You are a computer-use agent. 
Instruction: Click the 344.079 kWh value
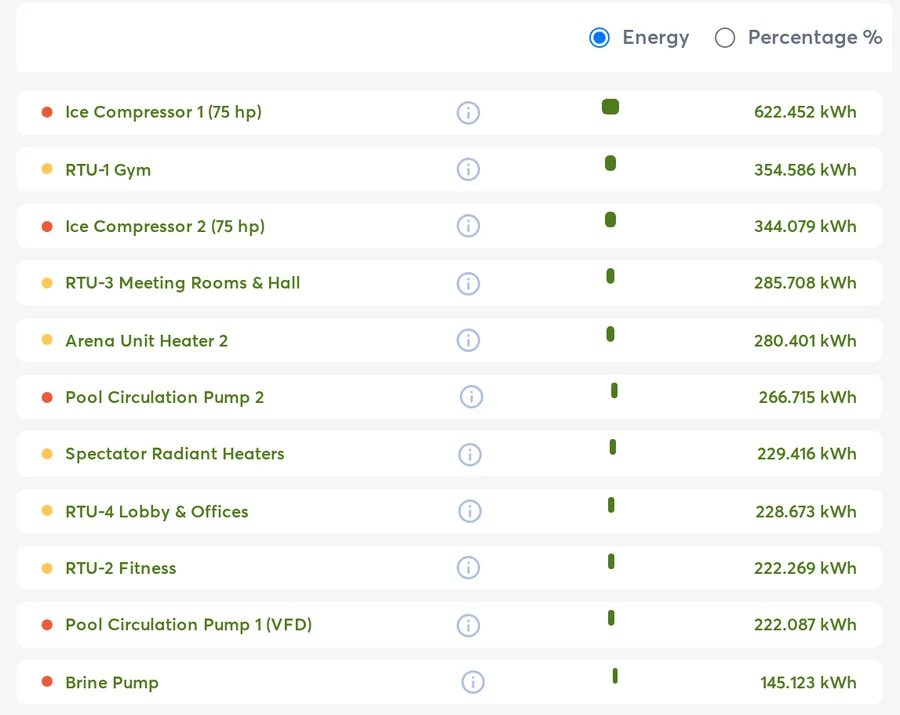805,226
